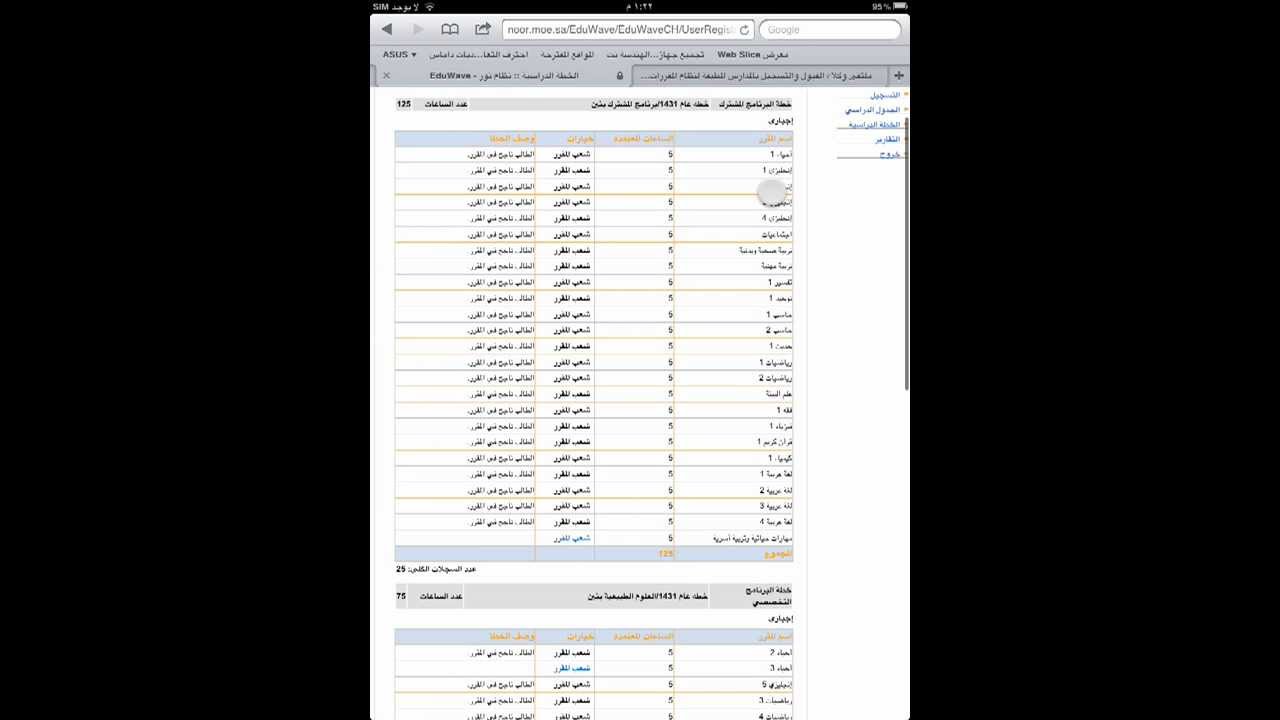Click the وصف الخطأ column header

512,139
